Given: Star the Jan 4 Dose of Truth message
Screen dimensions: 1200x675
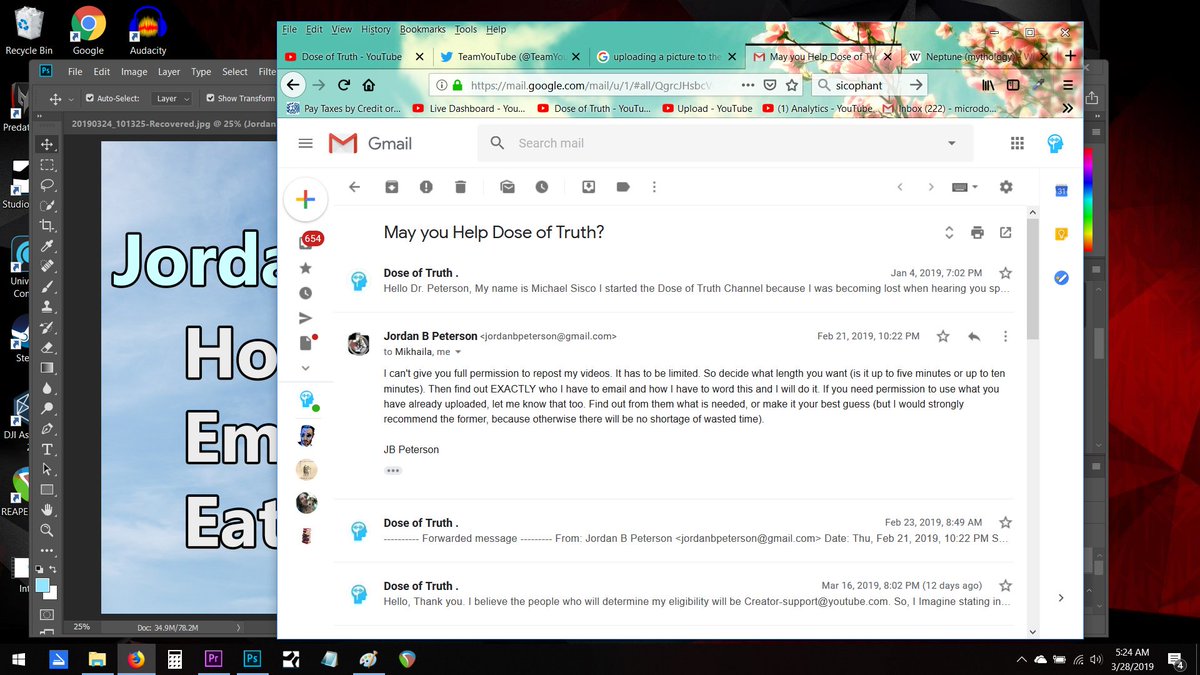Looking at the screenshot, I should (1006, 273).
